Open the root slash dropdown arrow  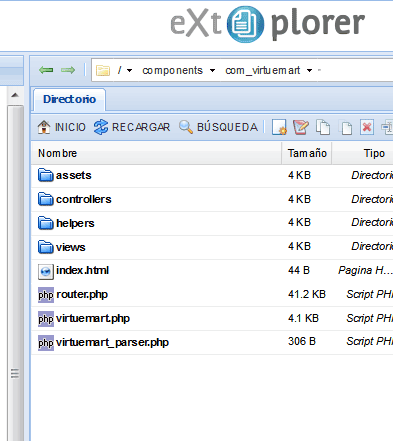pyautogui.click(x=130, y=70)
